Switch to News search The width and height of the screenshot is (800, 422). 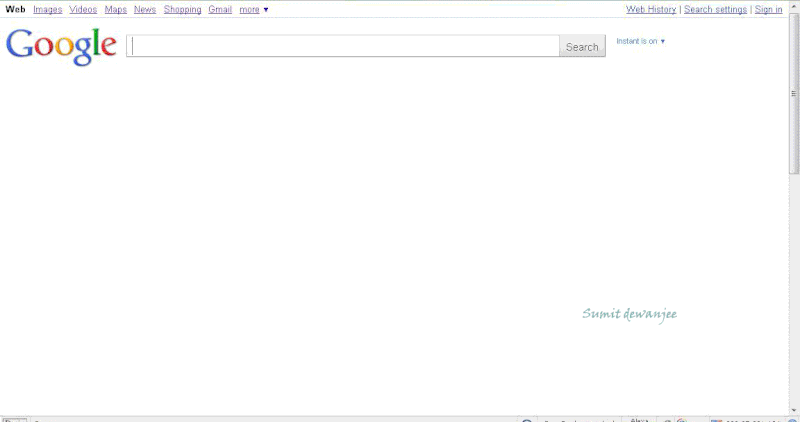click(x=145, y=9)
